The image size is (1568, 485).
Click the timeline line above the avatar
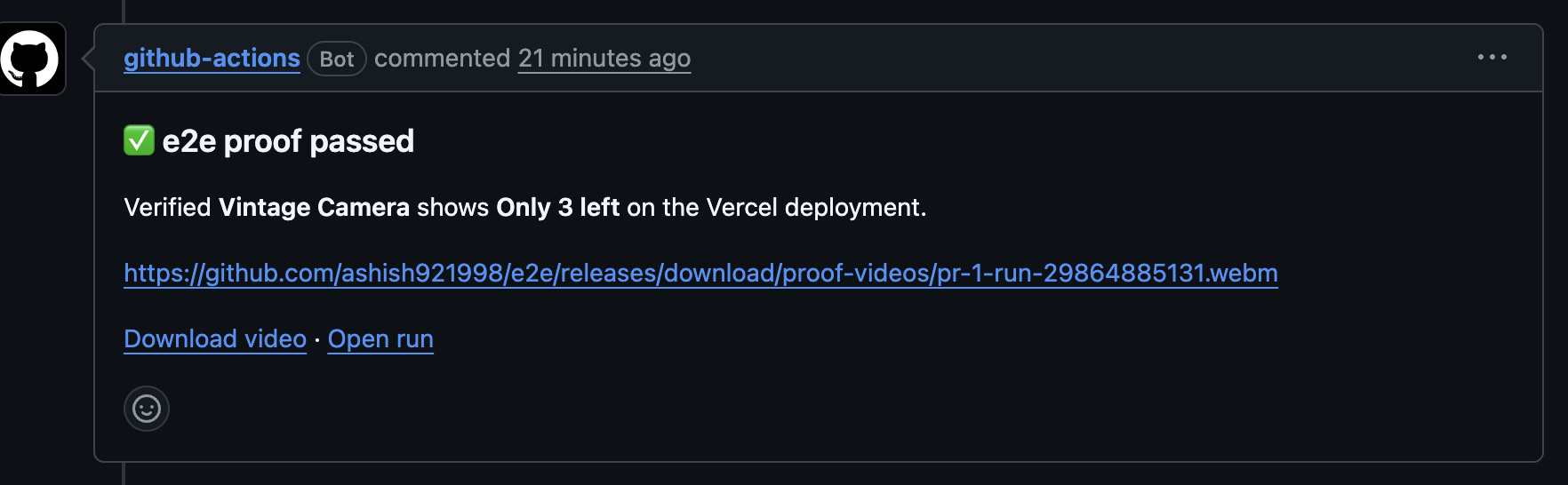click(x=124, y=11)
